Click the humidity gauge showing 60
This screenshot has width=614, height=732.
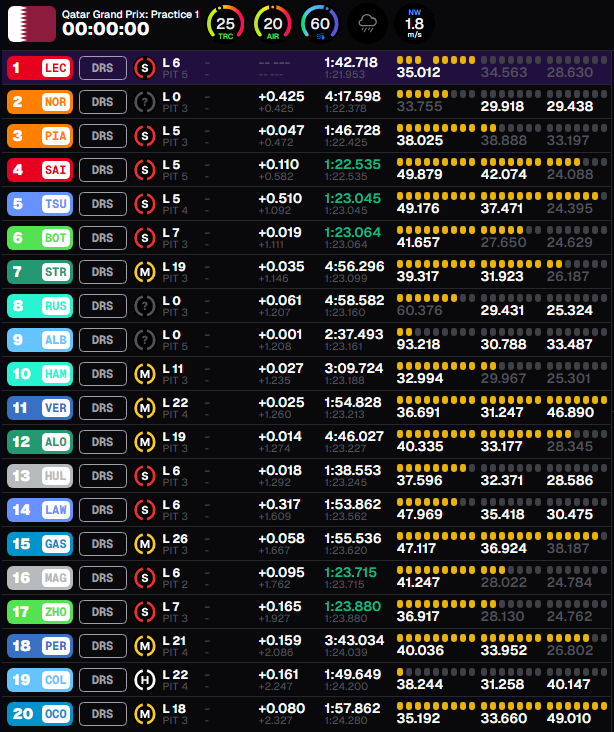[x=320, y=24]
